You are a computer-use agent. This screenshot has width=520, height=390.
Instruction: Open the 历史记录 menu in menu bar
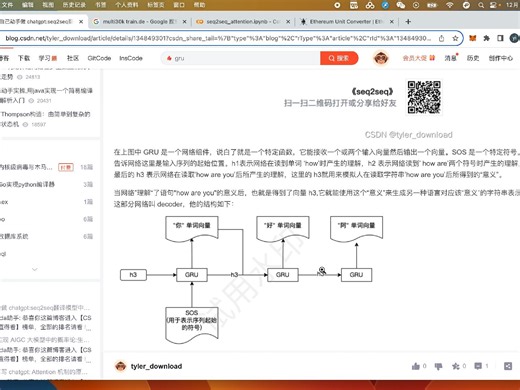(74, 5)
